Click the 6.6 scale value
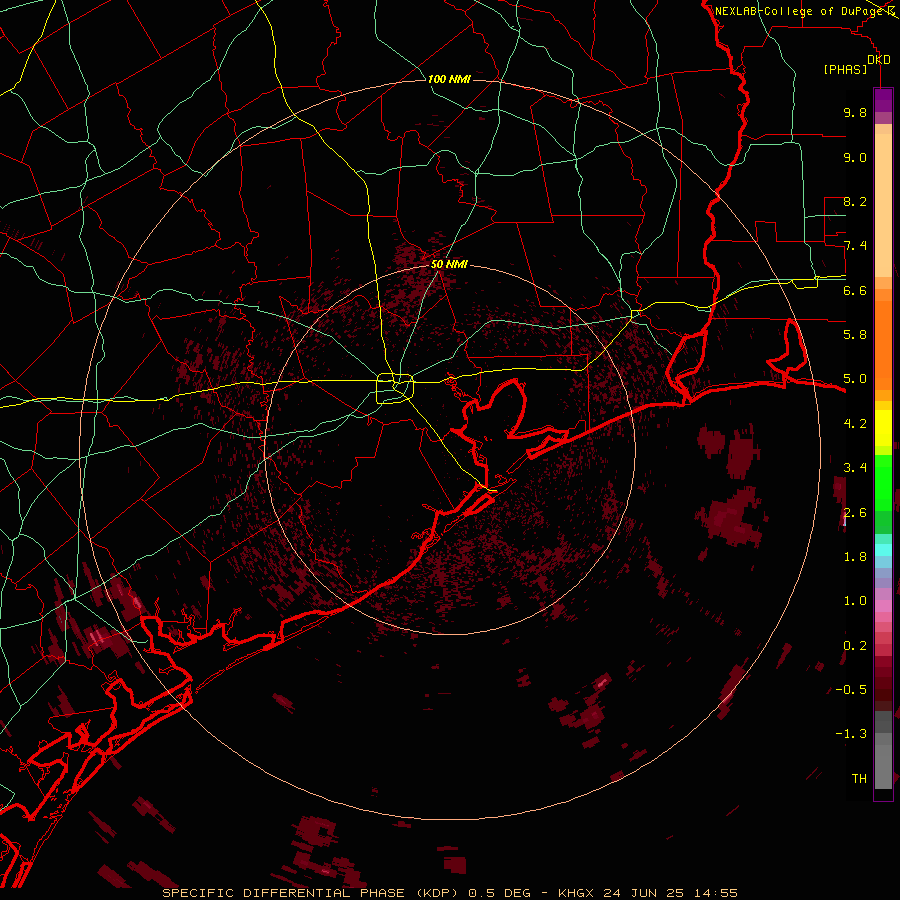Viewport: 900px width, 900px height. (x=855, y=290)
